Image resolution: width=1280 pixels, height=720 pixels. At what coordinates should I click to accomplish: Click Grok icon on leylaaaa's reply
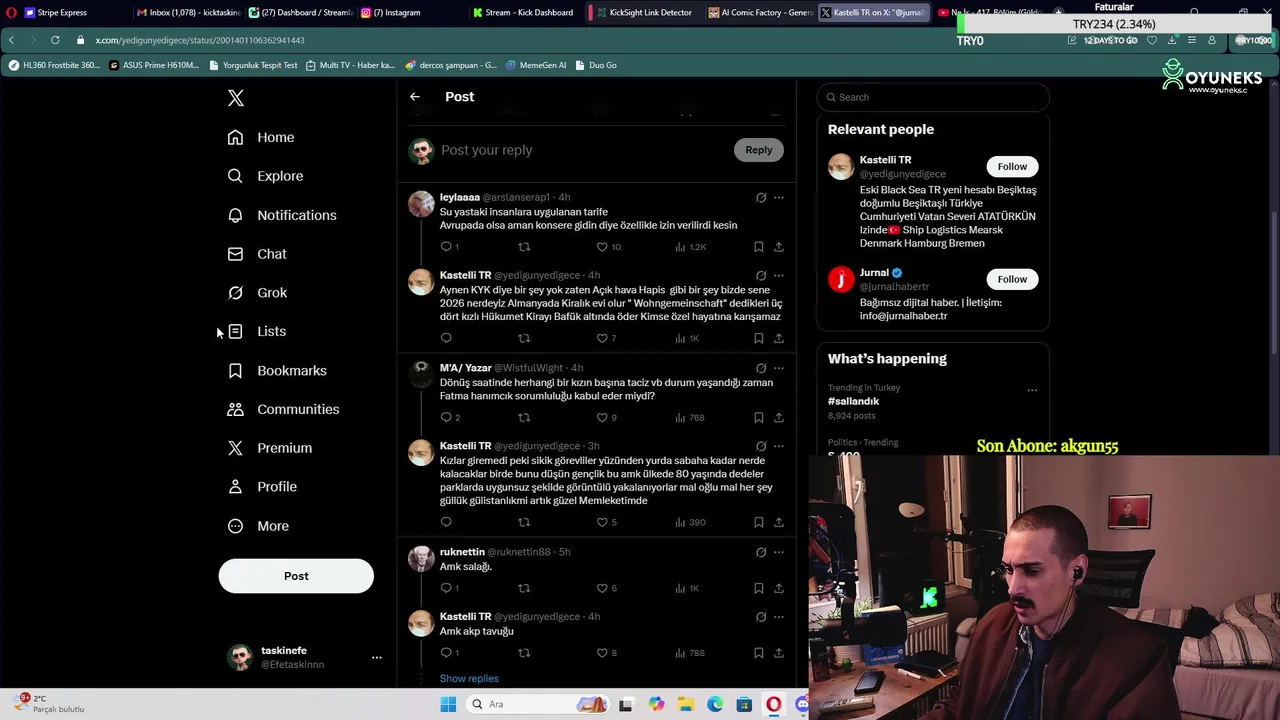(x=761, y=198)
